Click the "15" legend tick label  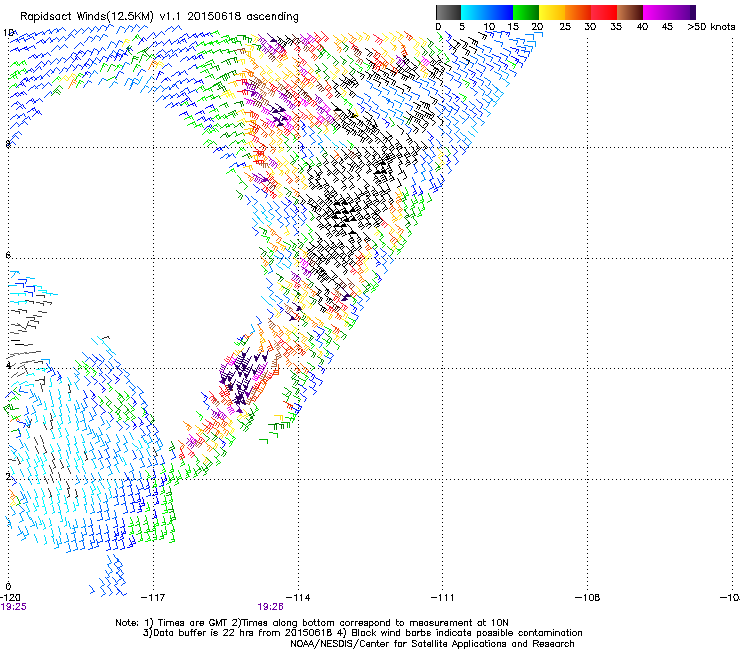tap(513, 26)
